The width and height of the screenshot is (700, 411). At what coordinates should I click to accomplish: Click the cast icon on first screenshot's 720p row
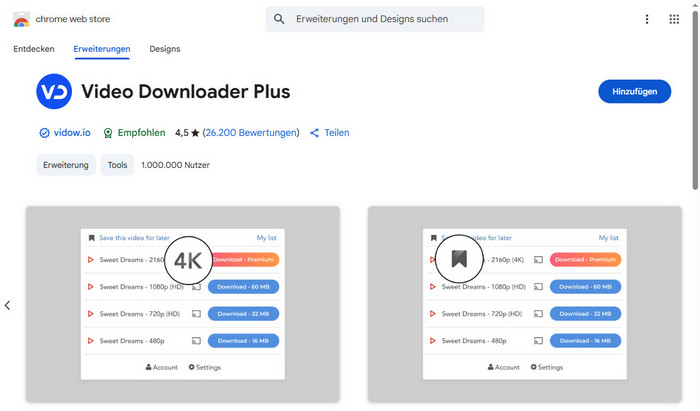(196, 314)
